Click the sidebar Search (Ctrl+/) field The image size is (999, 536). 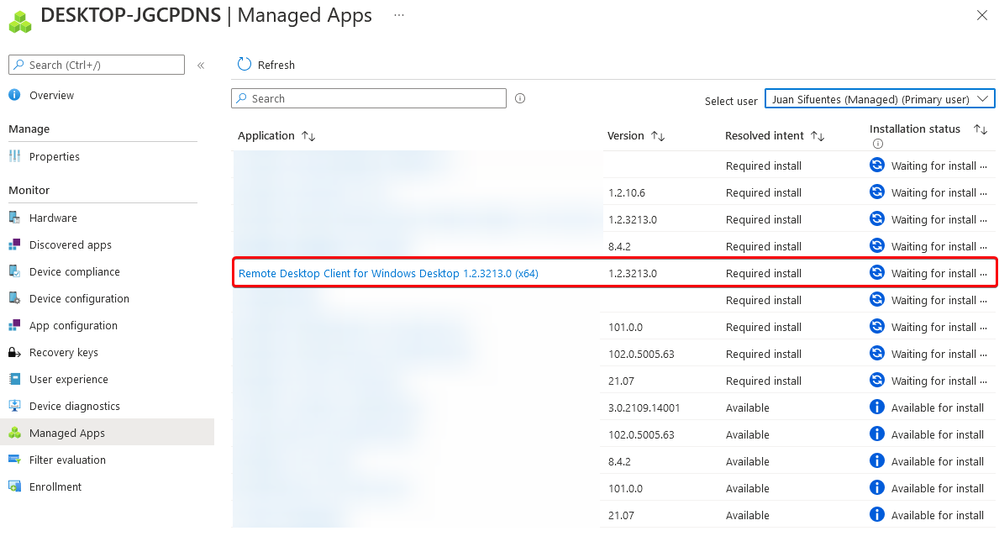96,64
